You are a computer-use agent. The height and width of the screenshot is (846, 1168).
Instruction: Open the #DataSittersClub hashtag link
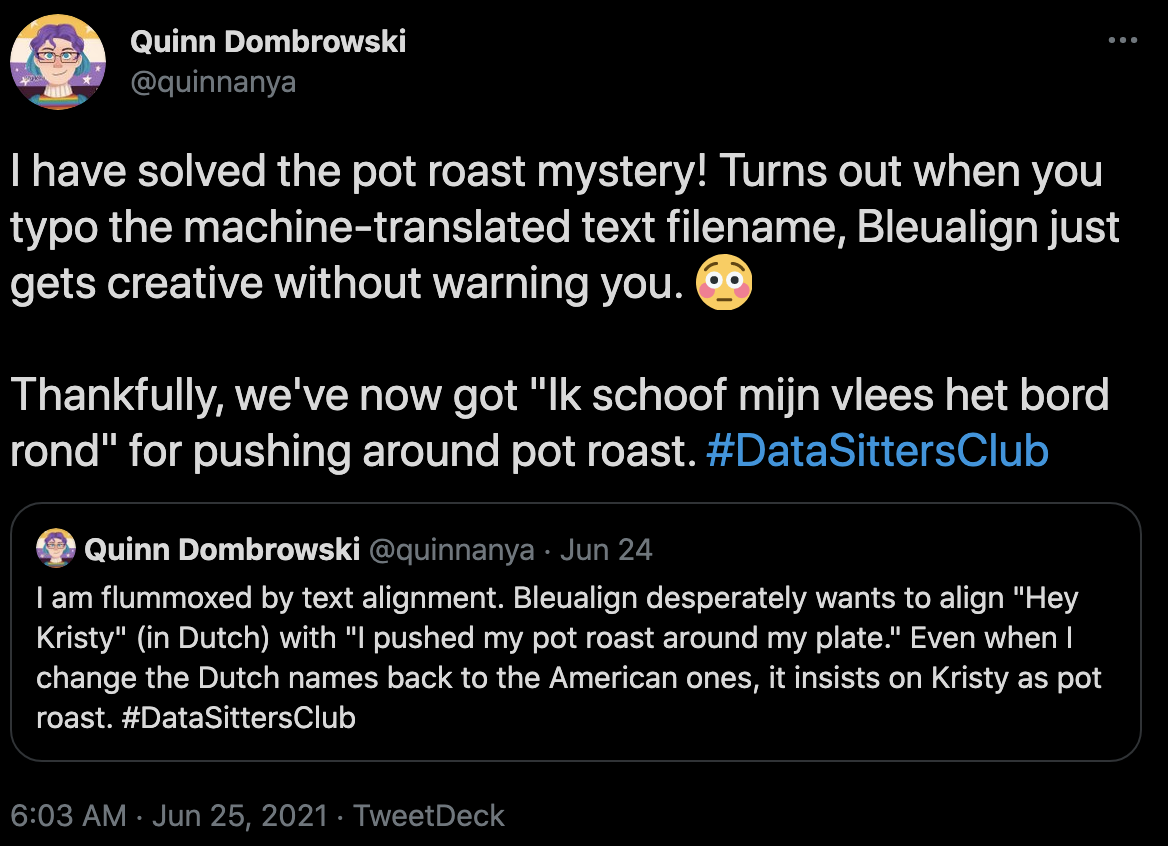[x=879, y=452]
